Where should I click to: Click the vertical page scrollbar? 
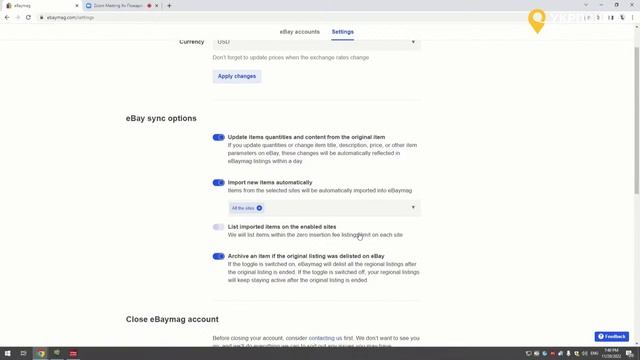coord(637,120)
